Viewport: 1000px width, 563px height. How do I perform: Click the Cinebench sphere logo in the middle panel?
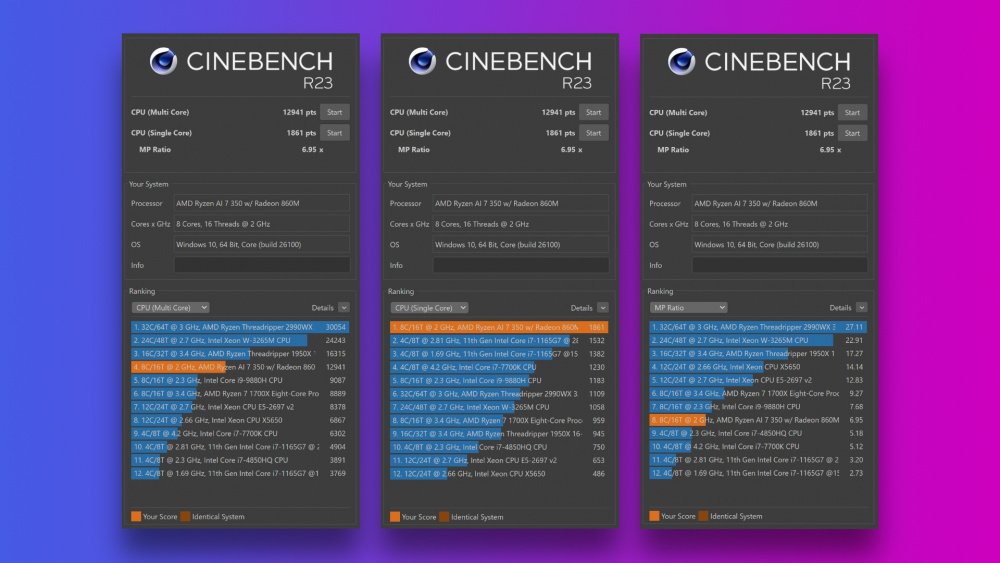coord(422,62)
